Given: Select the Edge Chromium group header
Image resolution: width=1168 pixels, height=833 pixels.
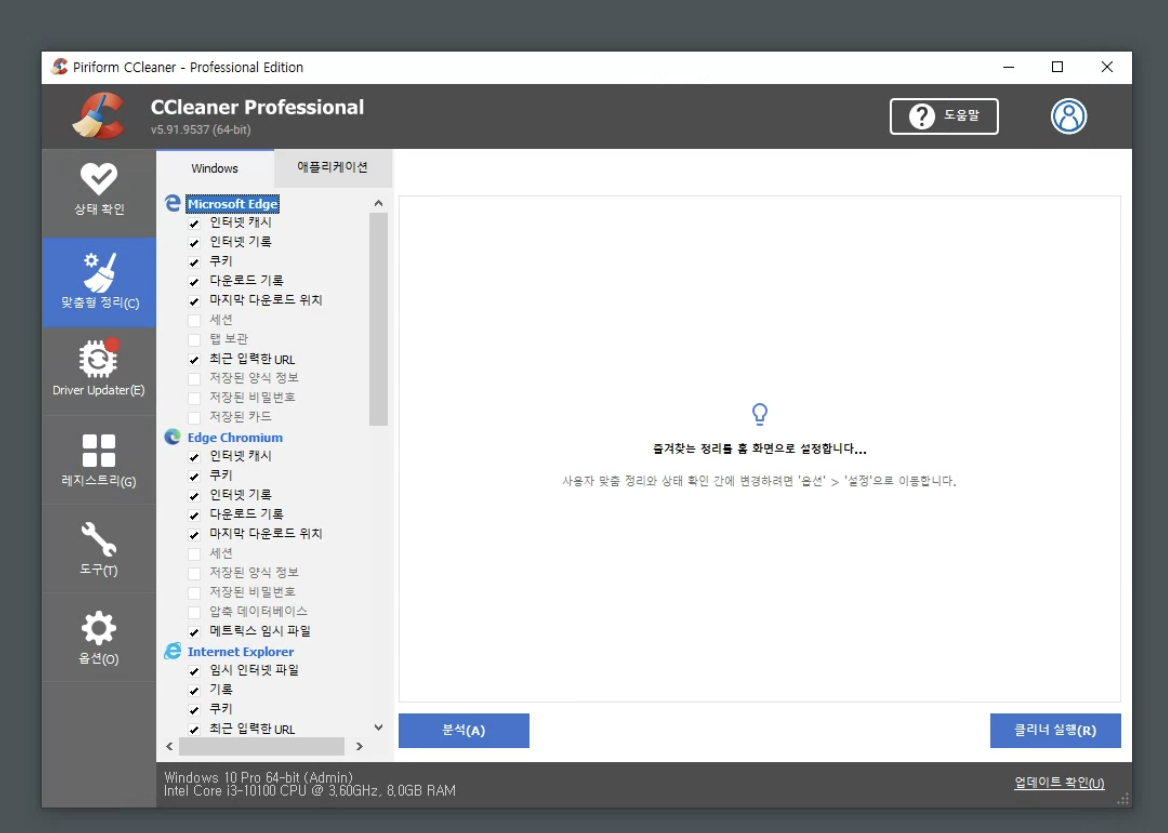Looking at the screenshot, I should point(235,437).
